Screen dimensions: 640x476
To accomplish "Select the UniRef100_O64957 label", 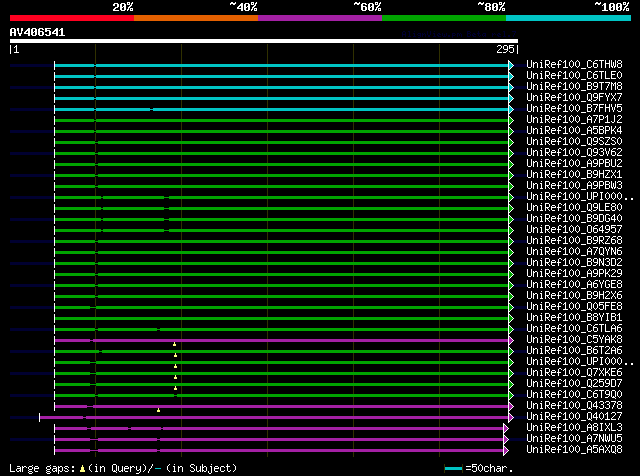I will 574,229.
